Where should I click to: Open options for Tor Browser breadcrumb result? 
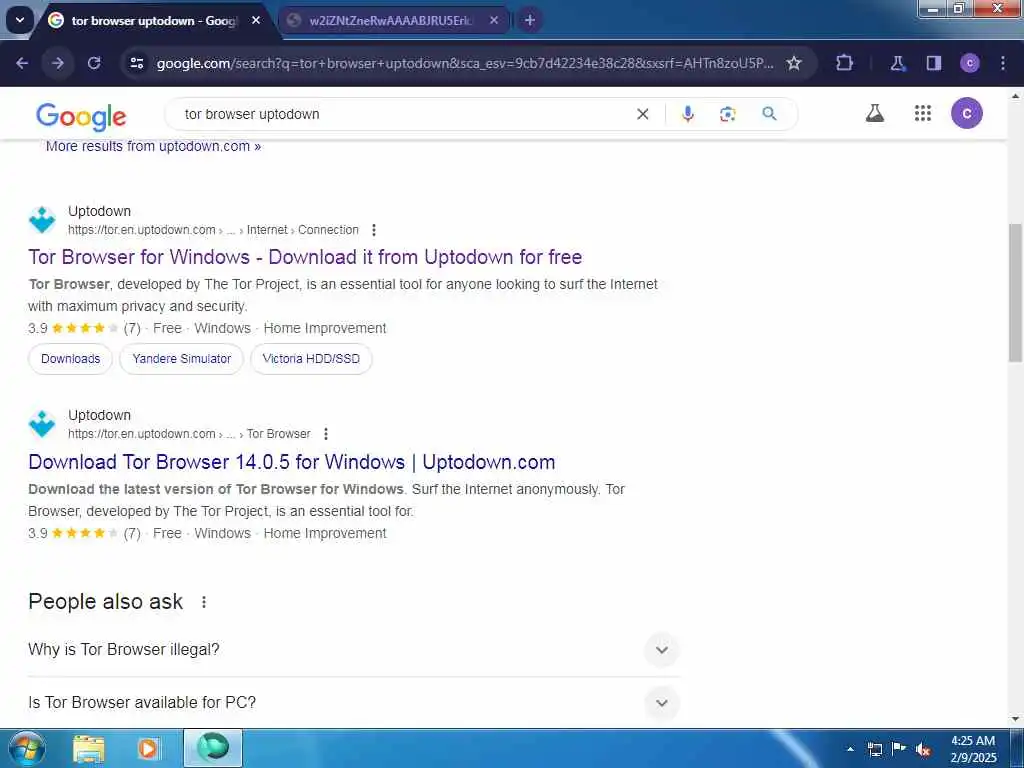(x=326, y=434)
